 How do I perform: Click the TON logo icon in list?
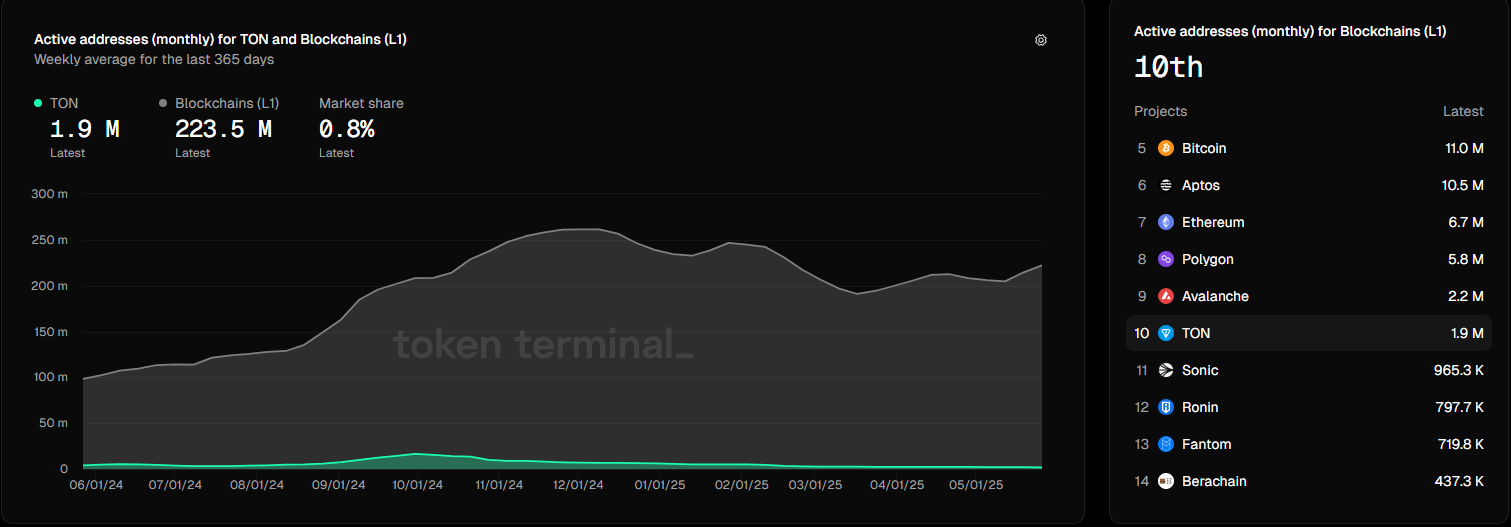(1165, 333)
